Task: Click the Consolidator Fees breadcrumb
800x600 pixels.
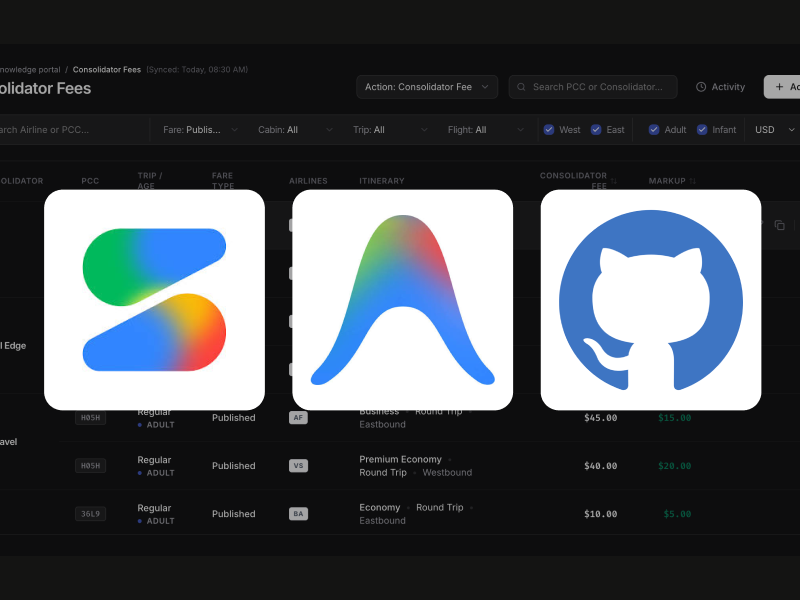Action: point(107,69)
